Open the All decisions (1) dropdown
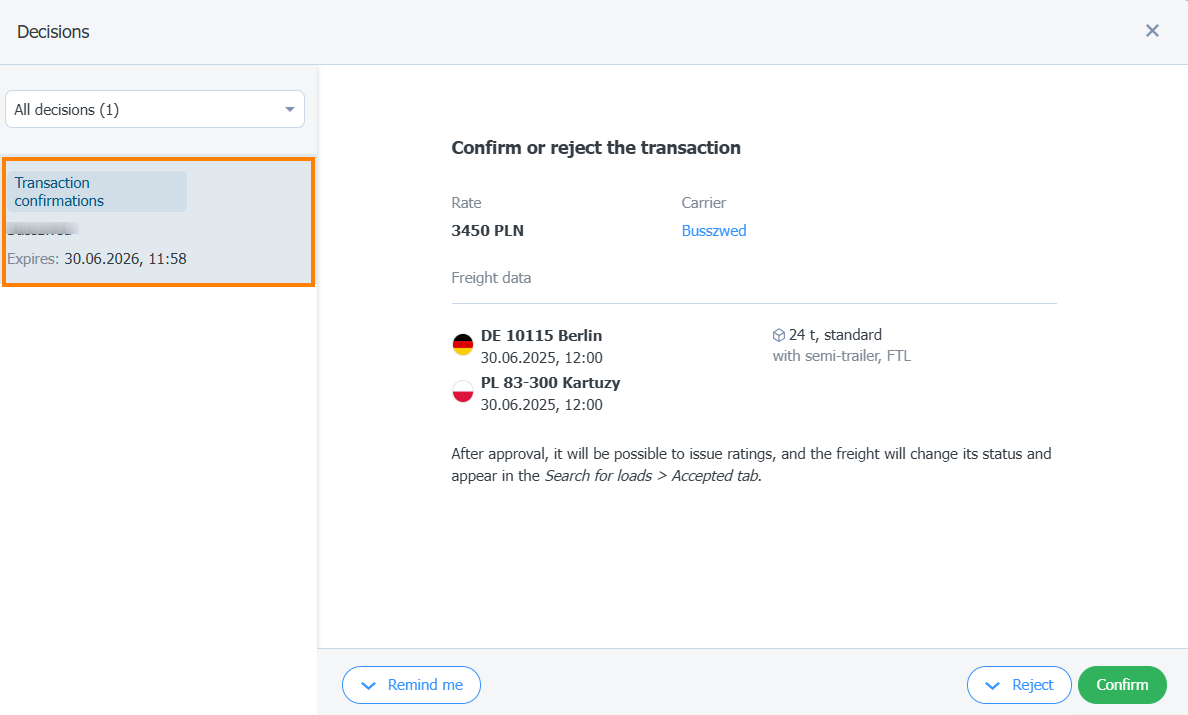Screen dimensions: 1188x715 [155, 109]
